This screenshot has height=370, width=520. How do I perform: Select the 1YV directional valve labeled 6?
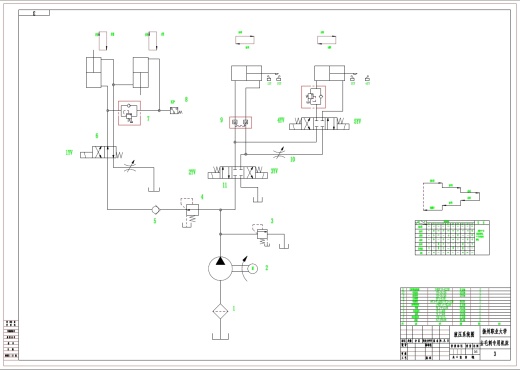coord(101,152)
